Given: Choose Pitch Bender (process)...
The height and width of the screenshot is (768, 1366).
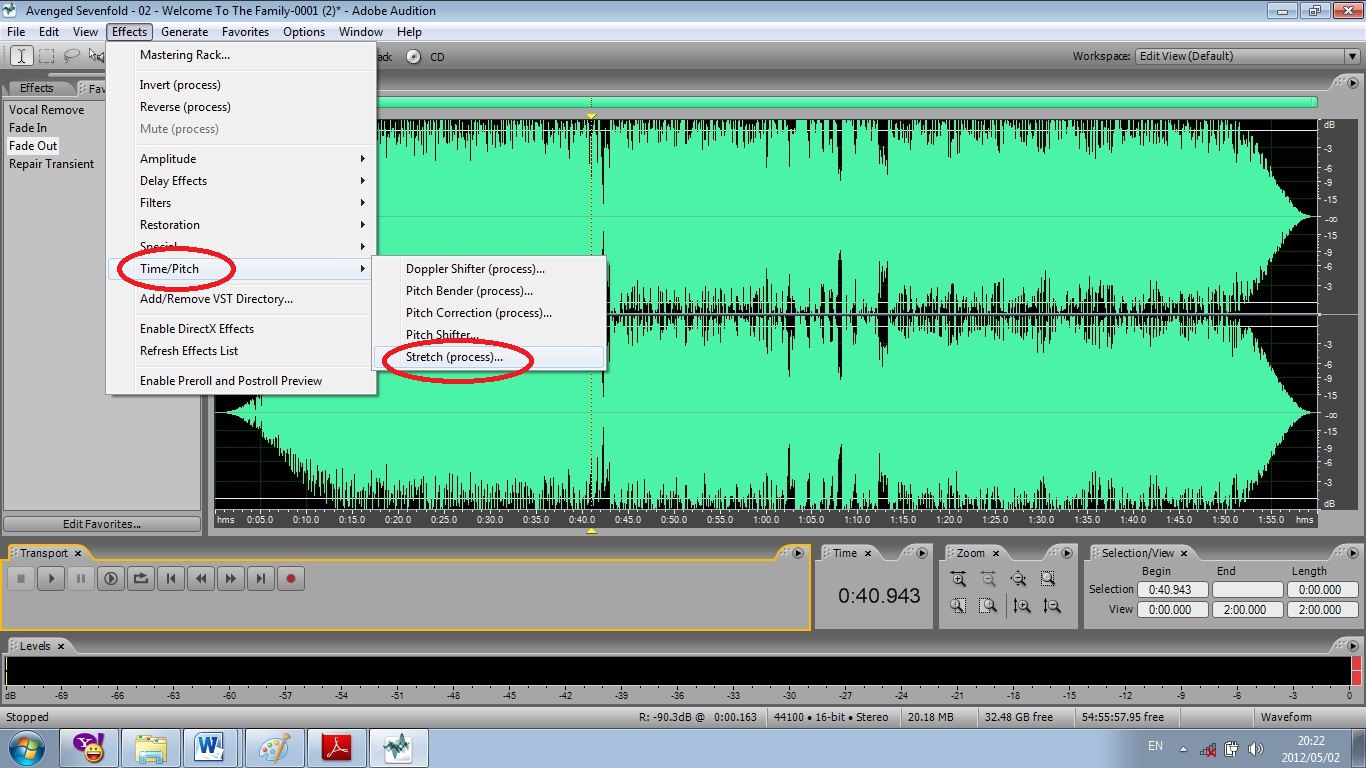Looking at the screenshot, I should click(489, 291).
